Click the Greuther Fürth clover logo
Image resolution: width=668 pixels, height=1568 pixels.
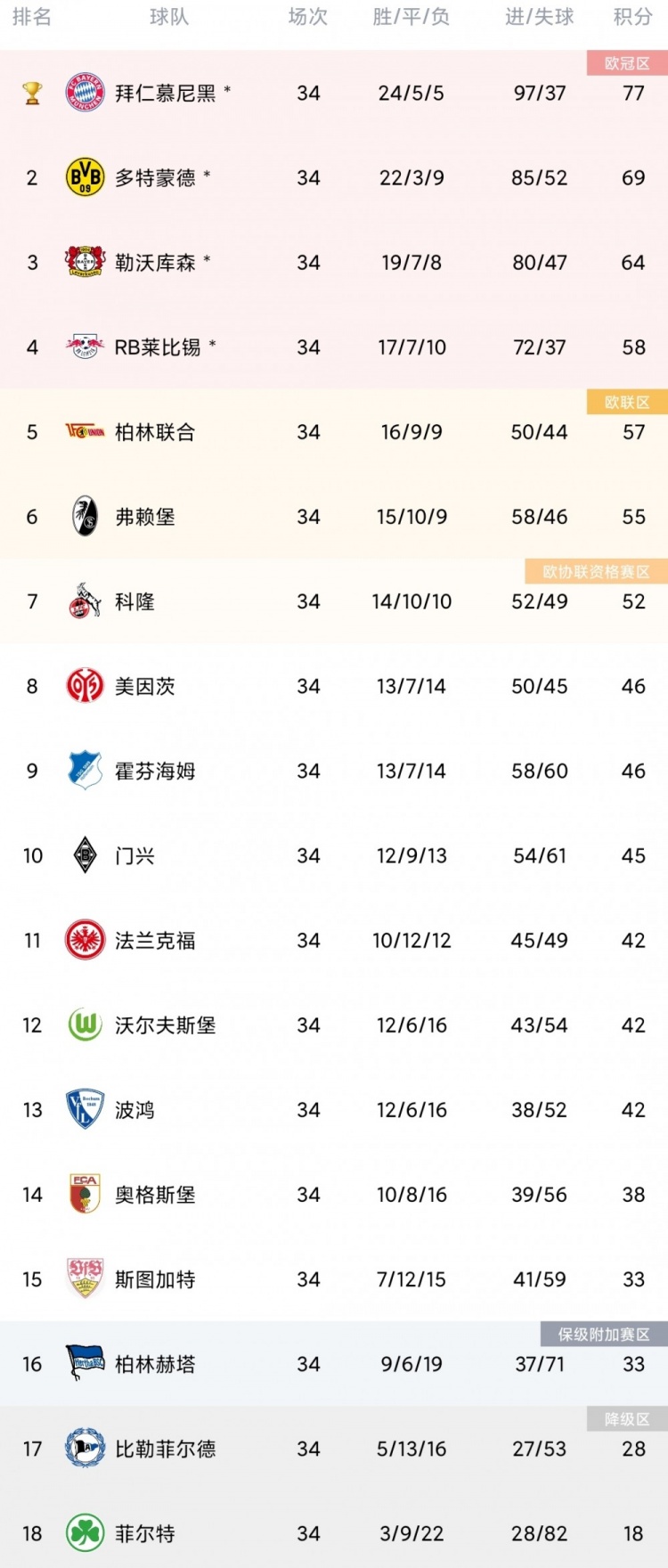tap(86, 1533)
